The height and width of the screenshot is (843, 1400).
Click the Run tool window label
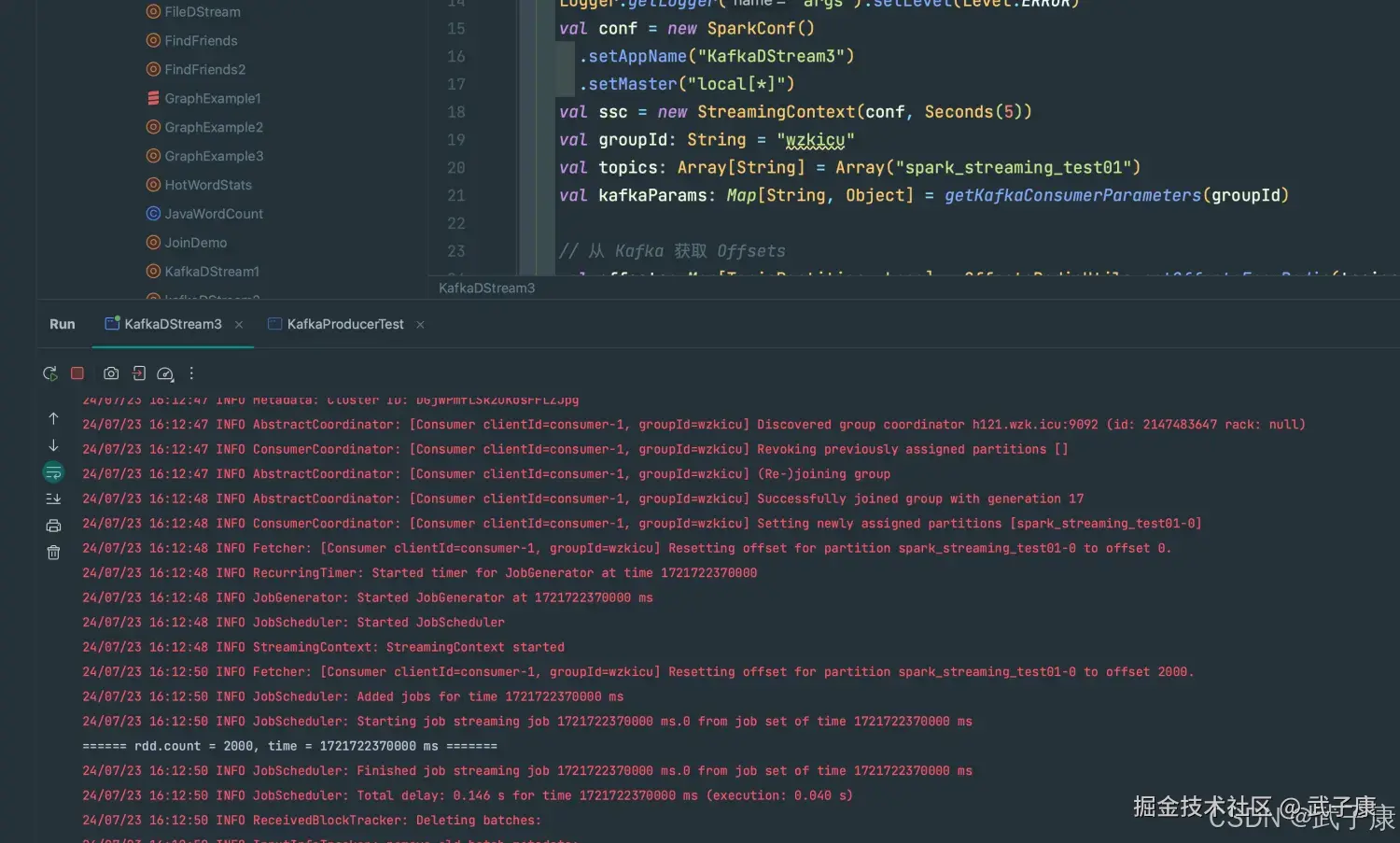(63, 324)
